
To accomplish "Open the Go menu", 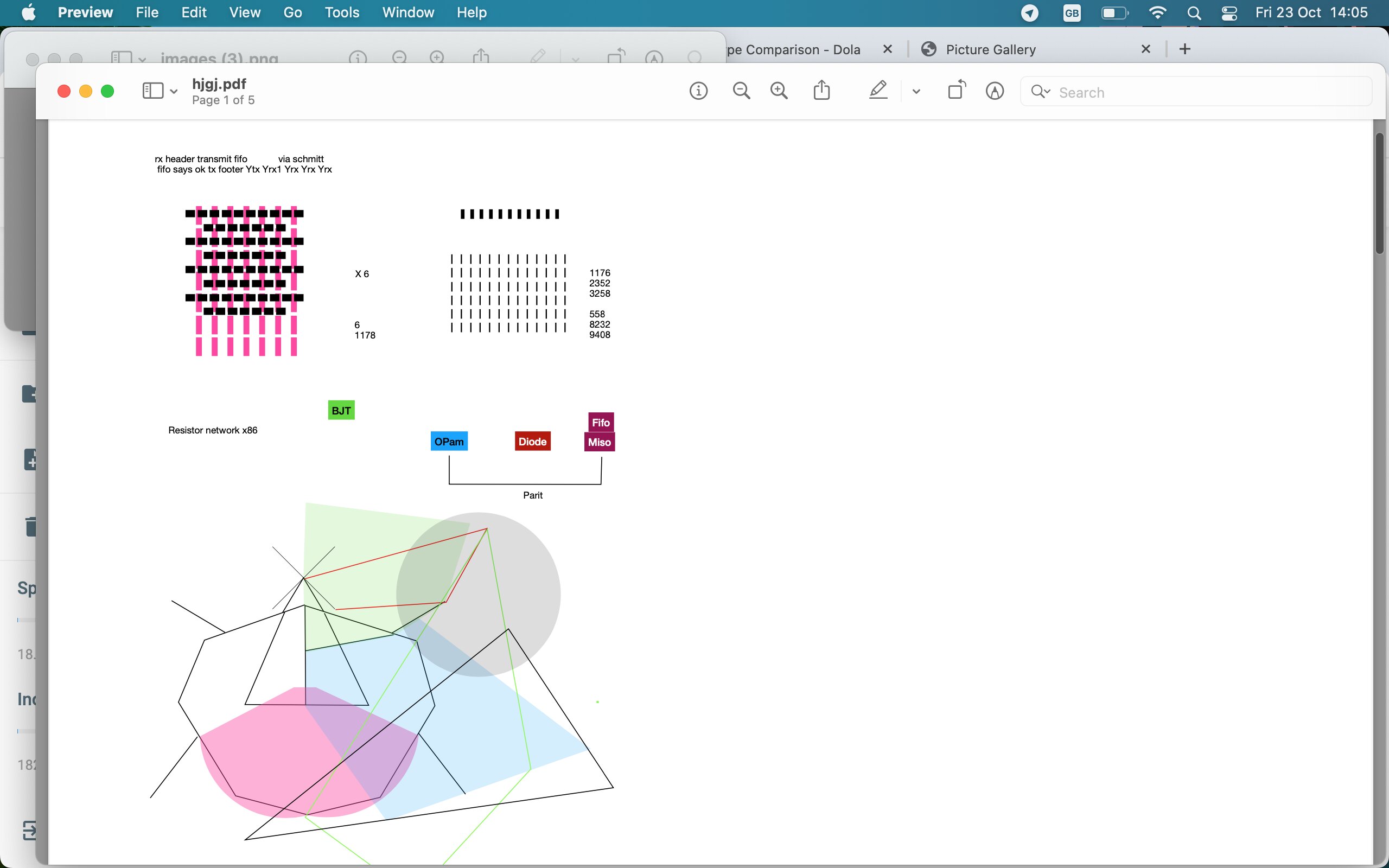I will (x=293, y=12).
